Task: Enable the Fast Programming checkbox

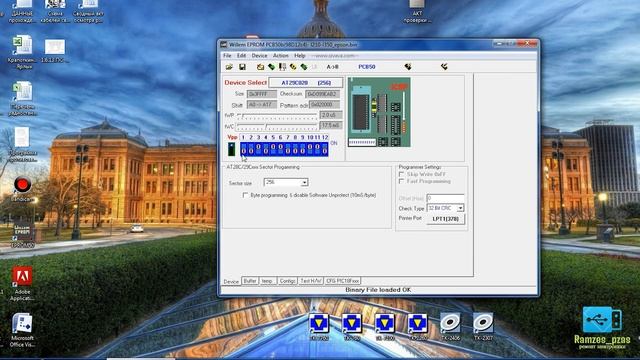Action: click(401, 181)
